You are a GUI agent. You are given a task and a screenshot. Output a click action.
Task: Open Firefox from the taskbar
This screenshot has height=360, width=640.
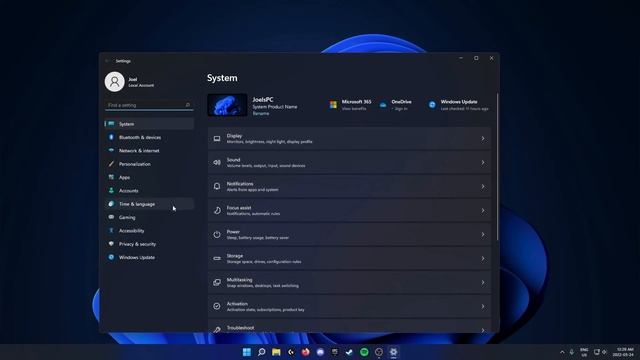tap(306, 352)
